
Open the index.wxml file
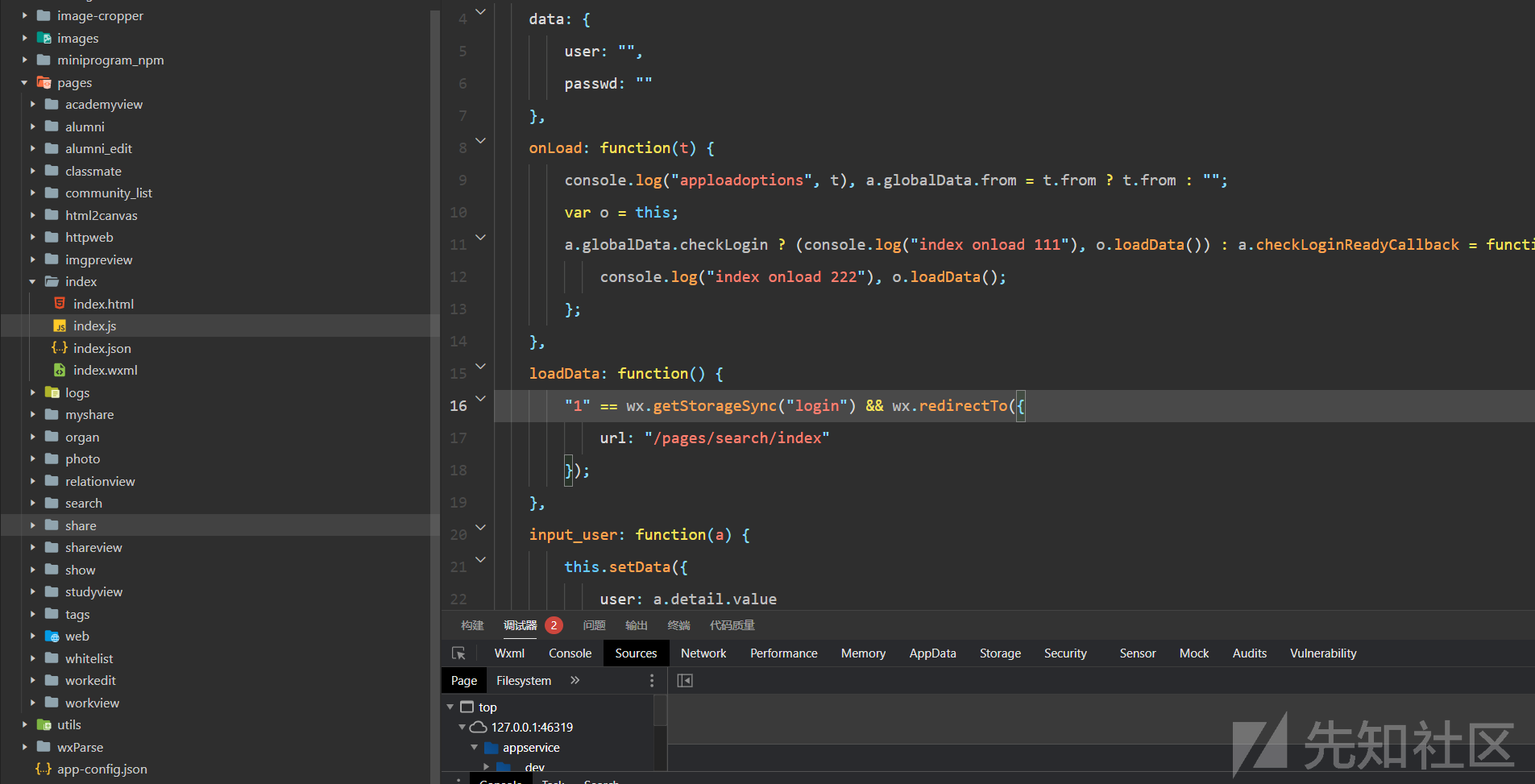point(105,371)
